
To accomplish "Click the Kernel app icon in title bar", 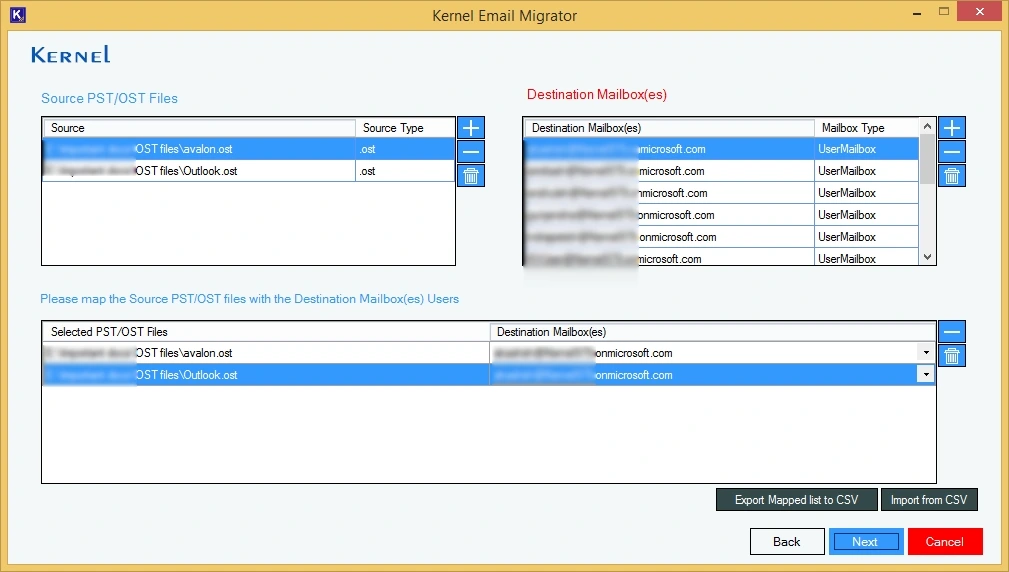I will click(x=18, y=14).
